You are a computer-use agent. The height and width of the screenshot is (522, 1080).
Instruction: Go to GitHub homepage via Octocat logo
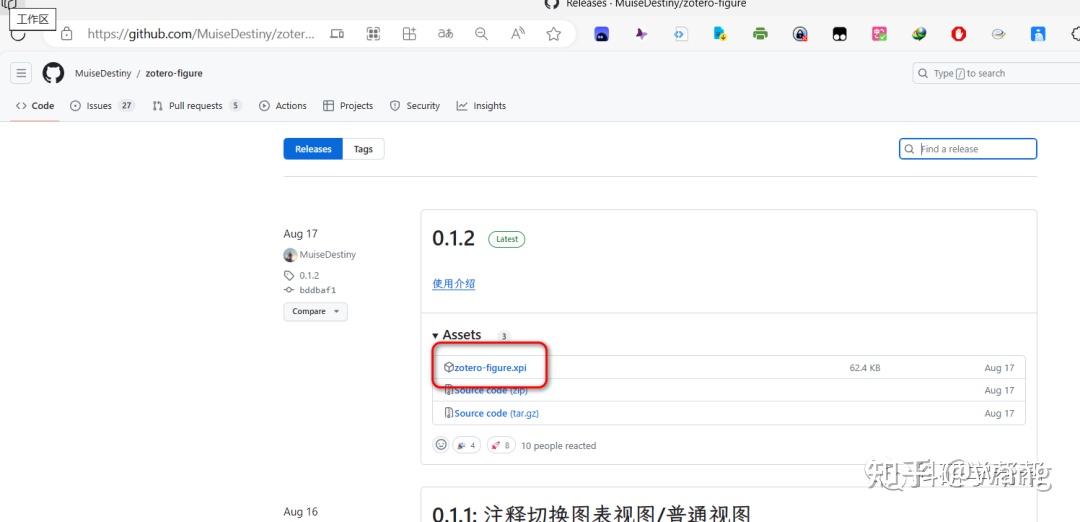[x=53, y=73]
